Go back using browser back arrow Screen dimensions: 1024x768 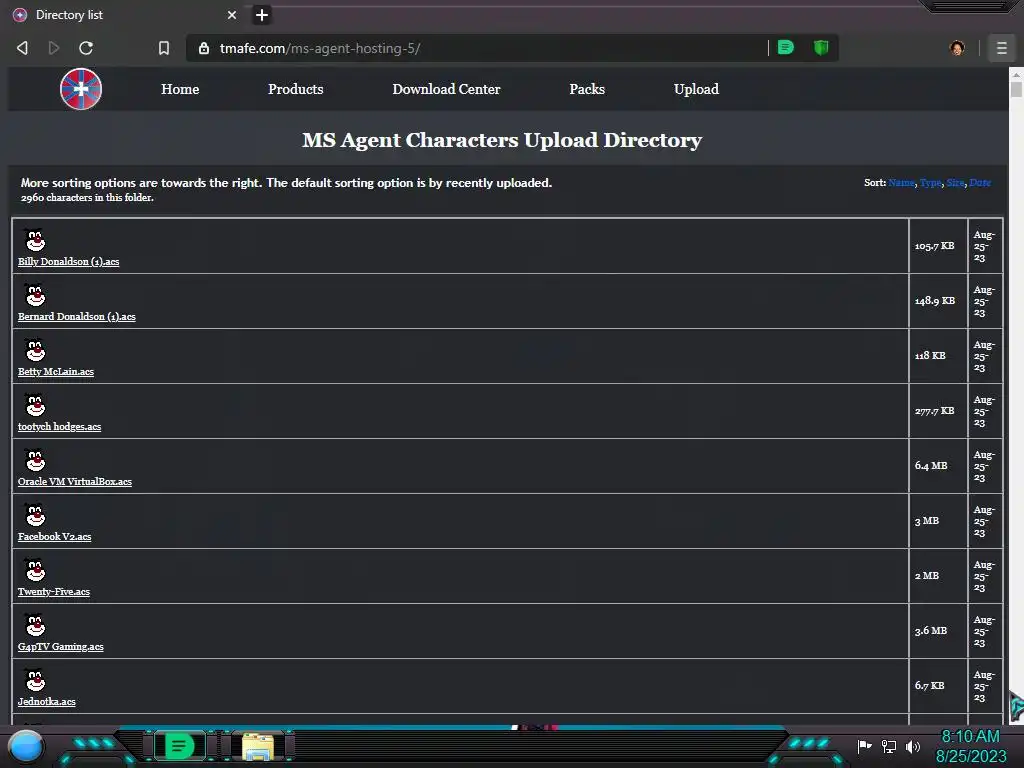[x=23, y=48]
